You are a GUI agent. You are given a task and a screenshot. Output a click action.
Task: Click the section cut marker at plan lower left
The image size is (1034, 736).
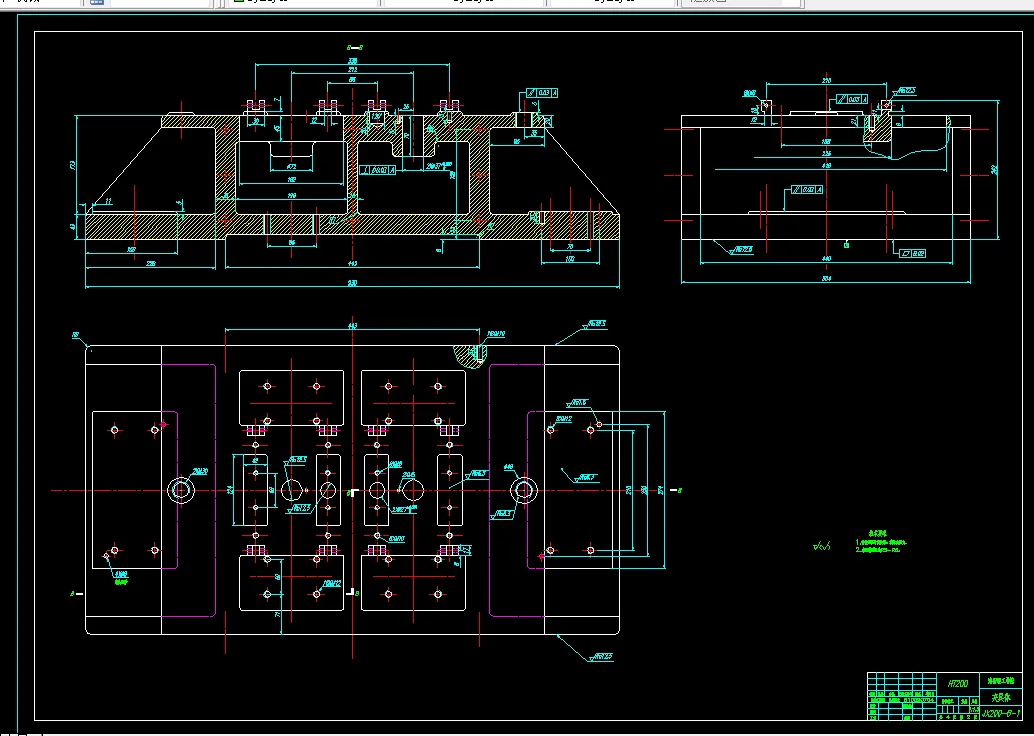tap(76, 594)
